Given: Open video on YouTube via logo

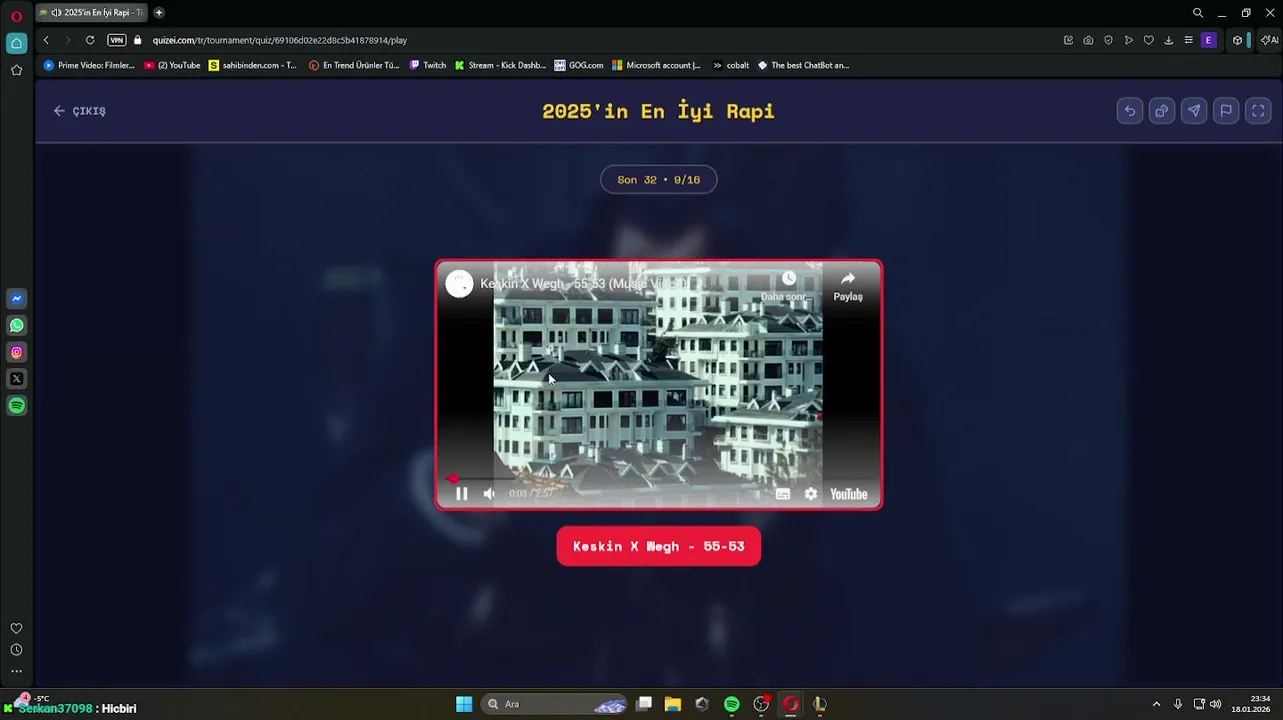Looking at the screenshot, I should coord(848,494).
